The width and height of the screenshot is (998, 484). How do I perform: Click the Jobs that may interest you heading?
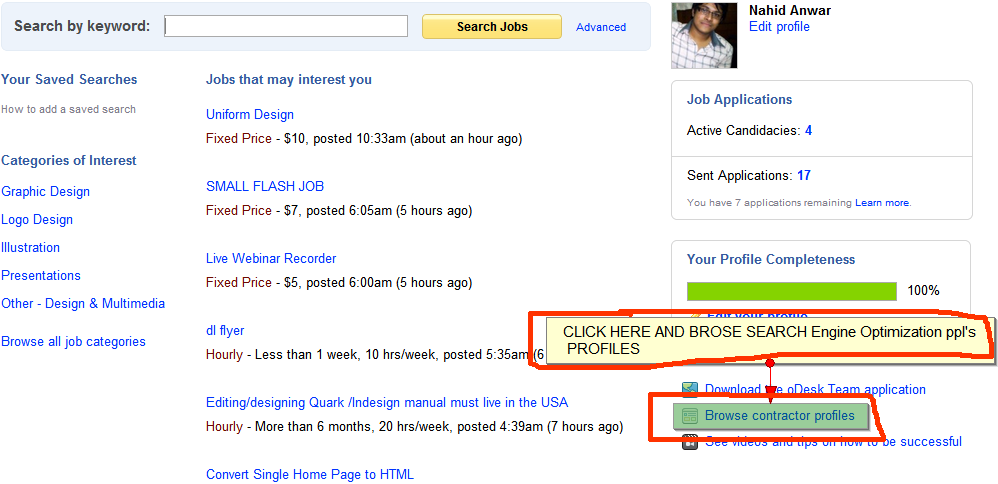pos(289,80)
